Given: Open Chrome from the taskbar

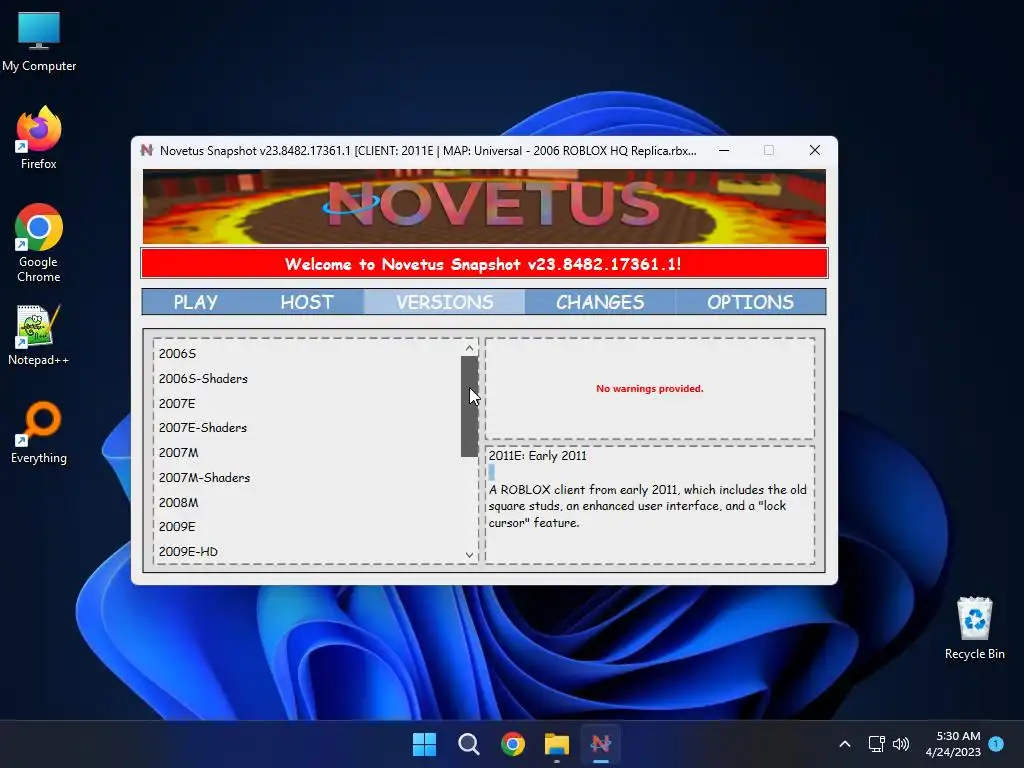Looking at the screenshot, I should pos(513,744).
